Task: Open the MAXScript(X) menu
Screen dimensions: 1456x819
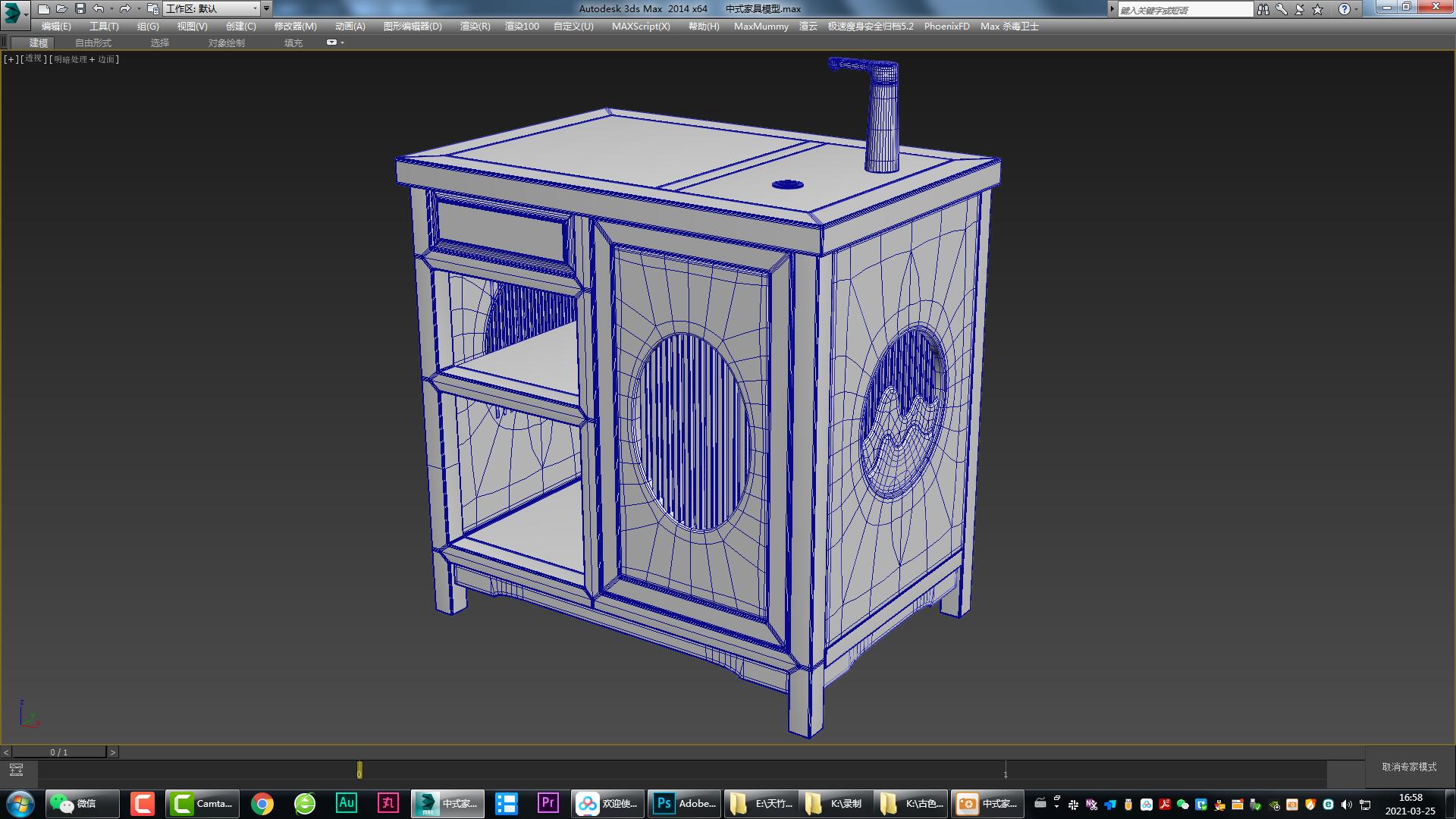Action: pos(641,26)
